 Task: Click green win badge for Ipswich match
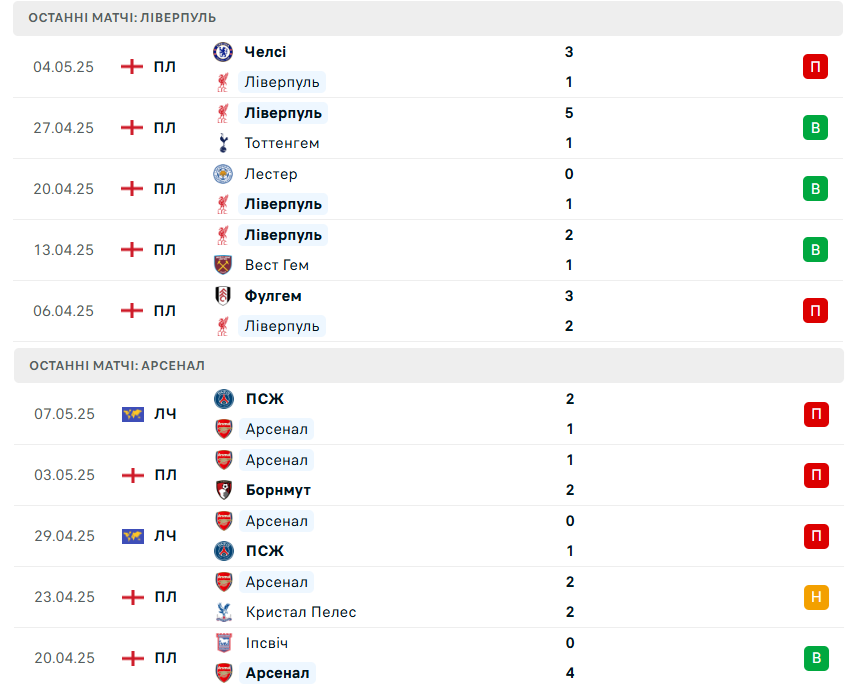click(x=816, y=658)
